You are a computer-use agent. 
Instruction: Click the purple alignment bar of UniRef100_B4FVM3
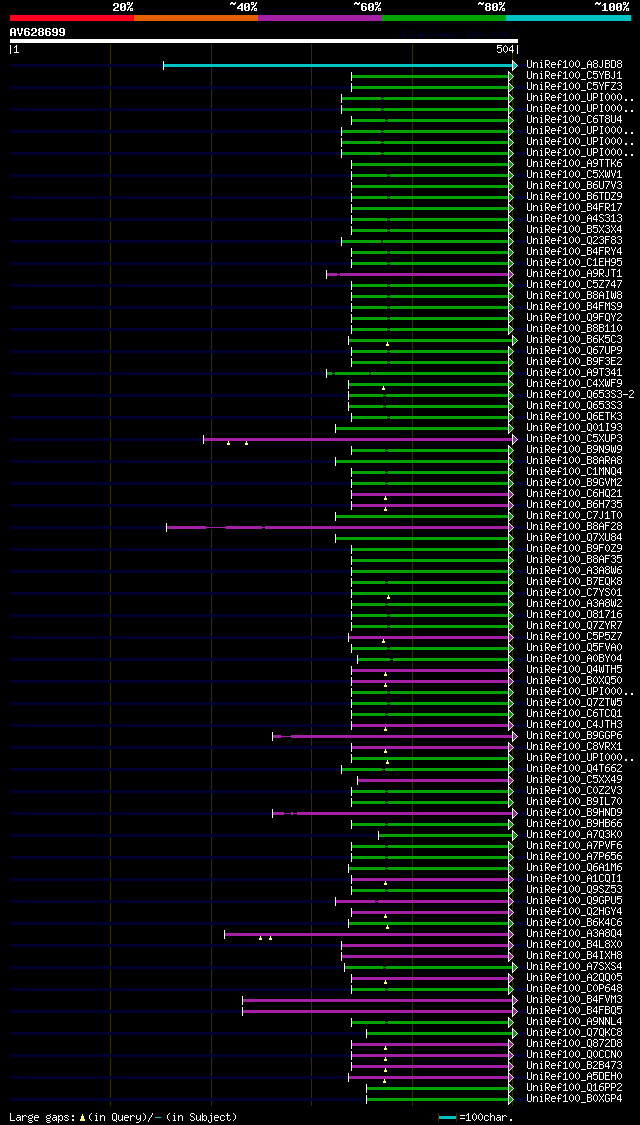(x=379, y=1000)
